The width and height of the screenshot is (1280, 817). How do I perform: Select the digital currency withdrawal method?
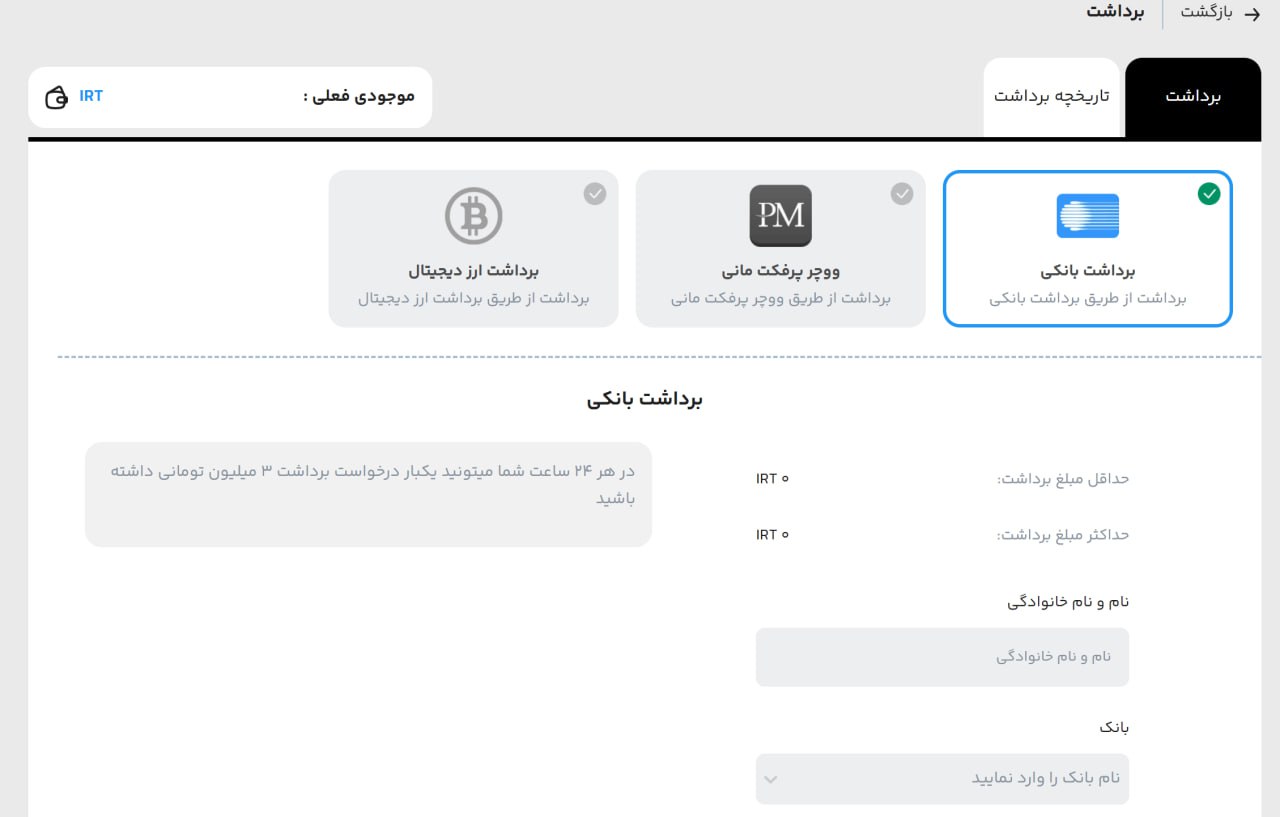point(473,248)
